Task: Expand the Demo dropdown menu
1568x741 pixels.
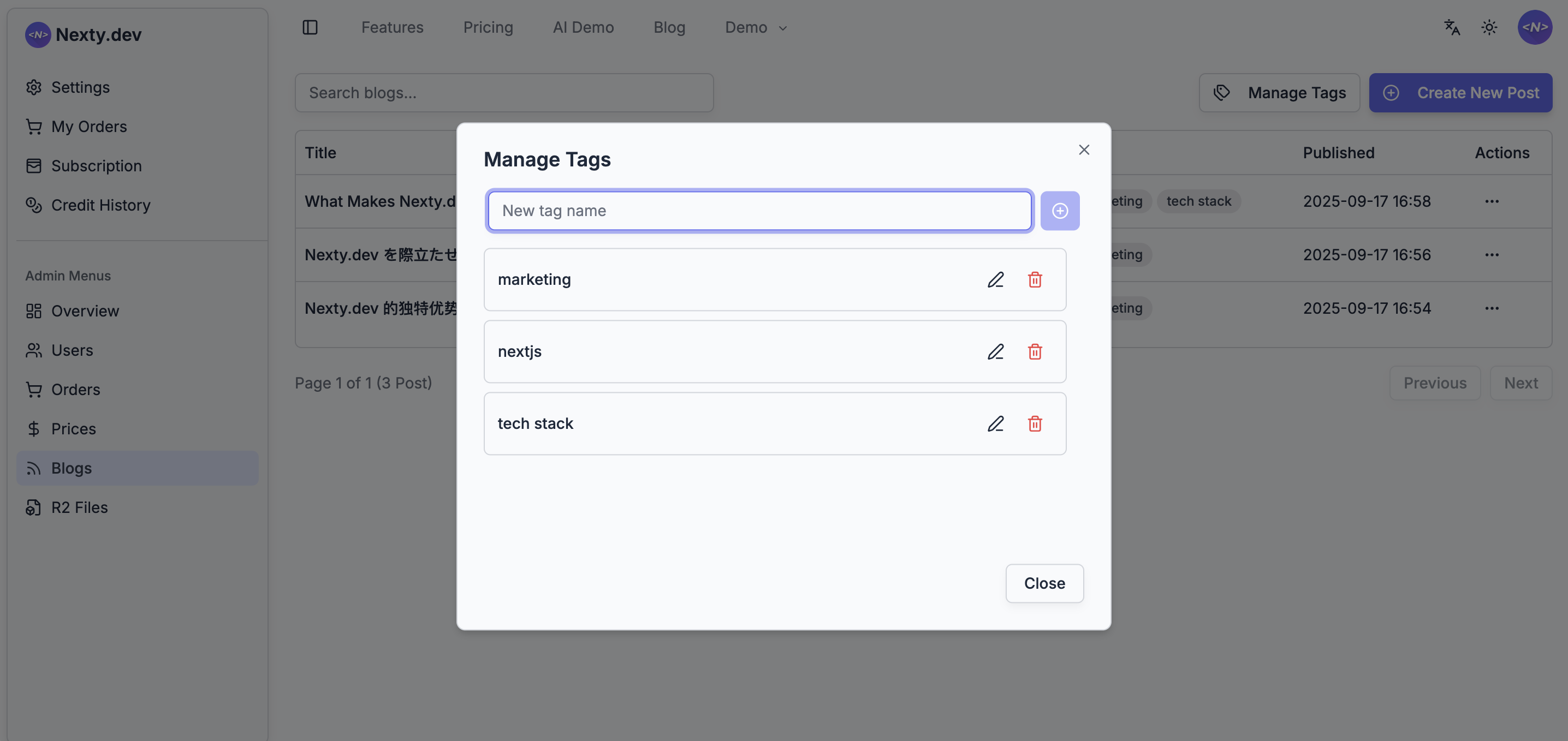Action: (x=756, y=27)
